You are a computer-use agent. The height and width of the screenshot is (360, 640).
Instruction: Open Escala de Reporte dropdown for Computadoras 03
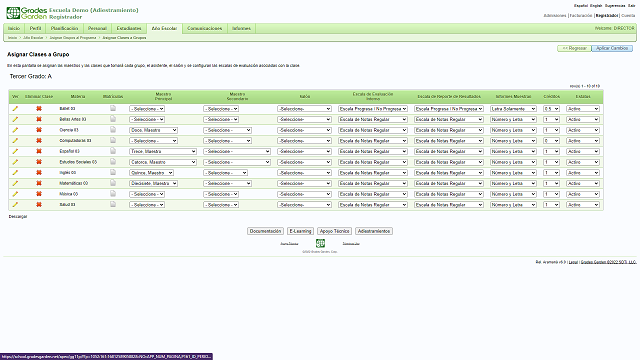(449, 141)
